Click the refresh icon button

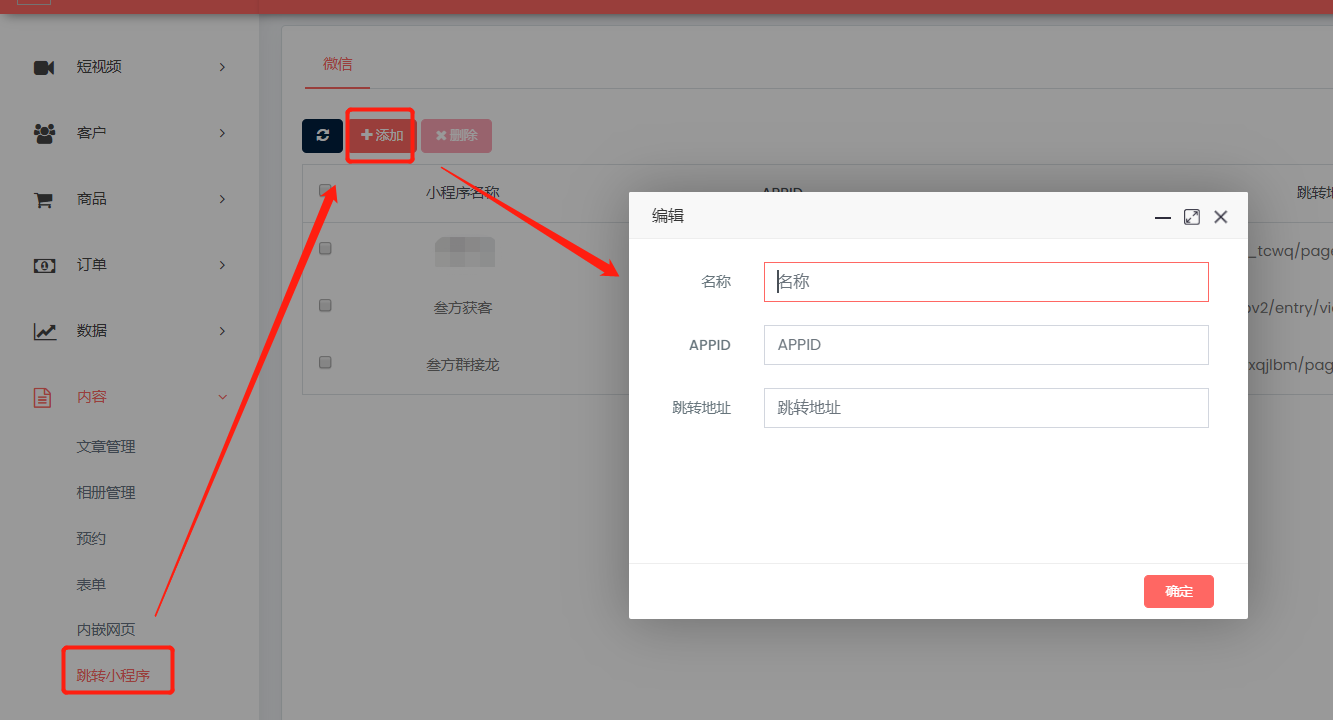[322, 136]
